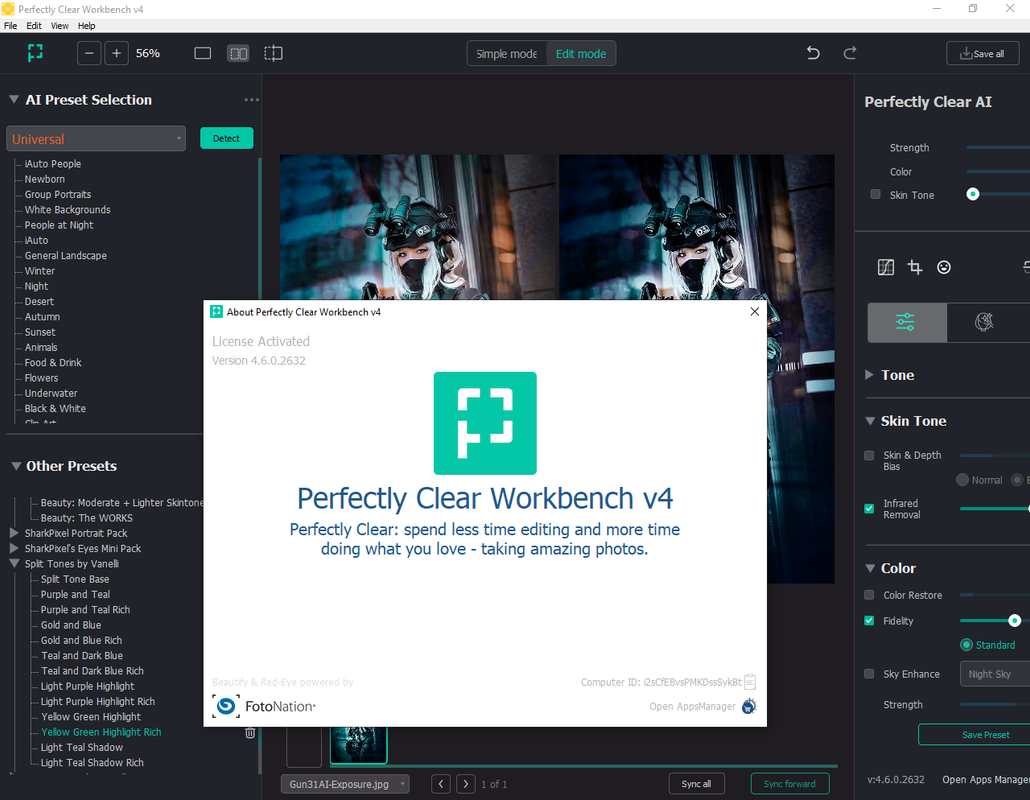
Task: Close the About Perfectly Clear dialog
Action: click(x=755, y=311)
